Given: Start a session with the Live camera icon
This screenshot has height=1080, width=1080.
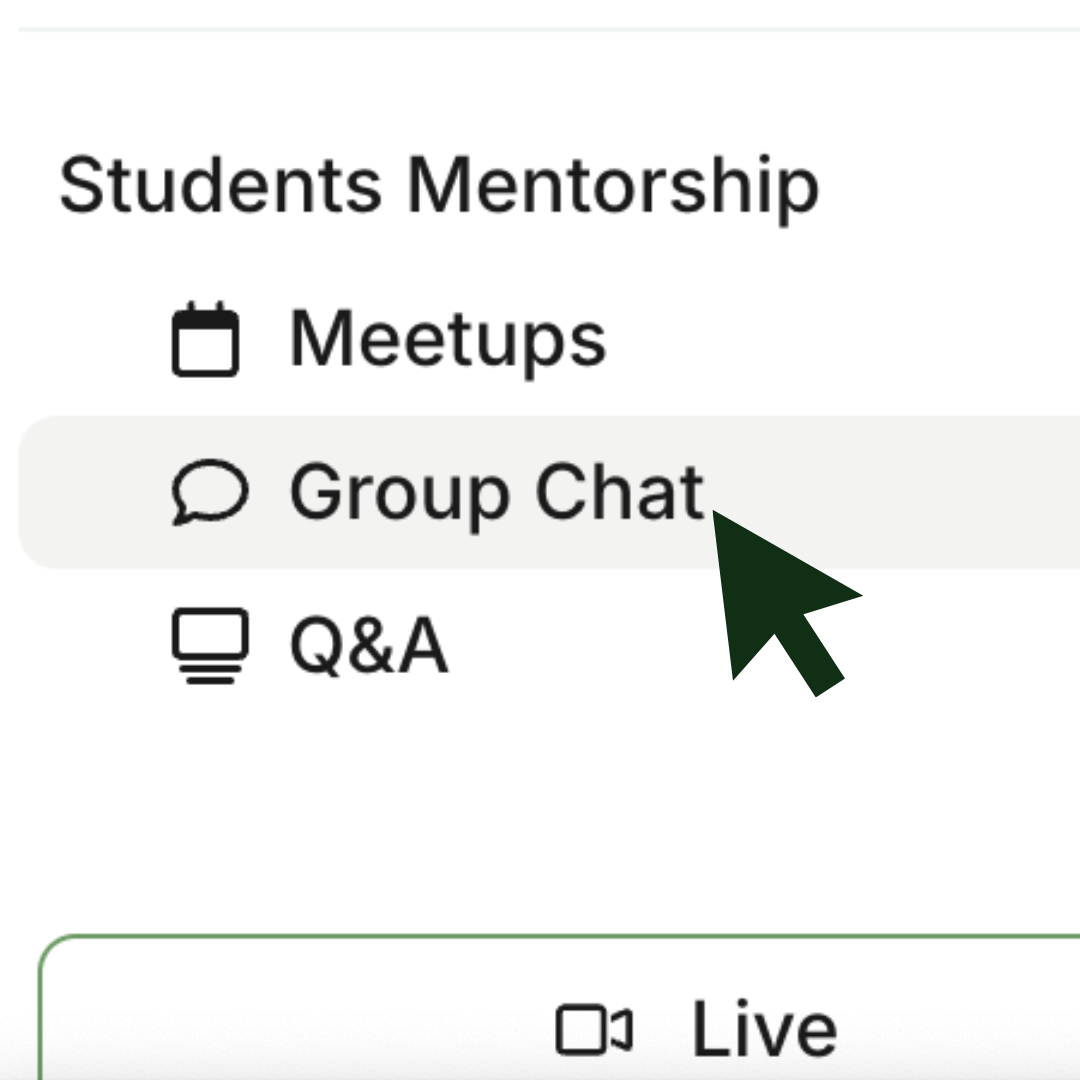Looking at the screenshot, I should pos(595,1030).
